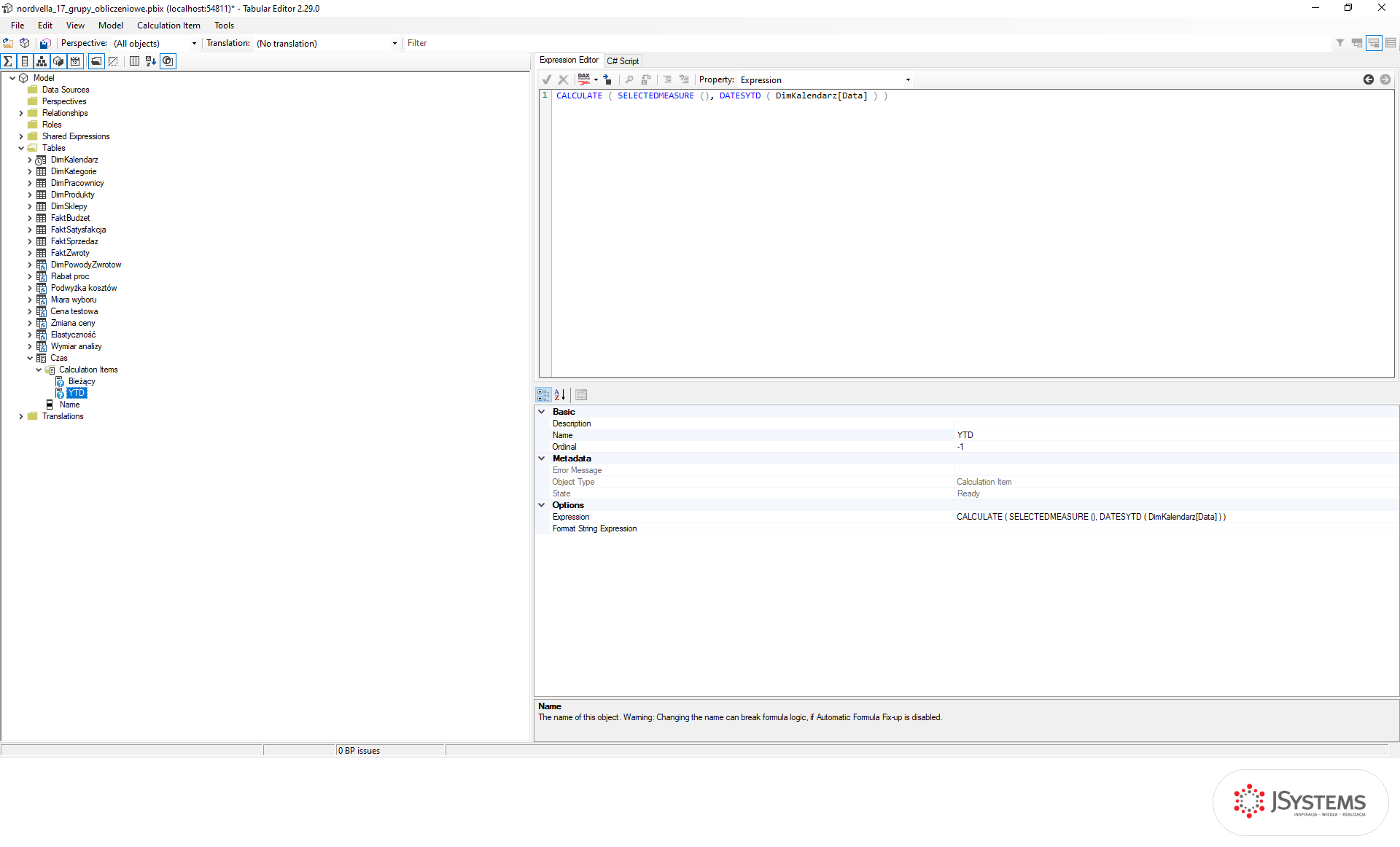Toggle show all object types button
1400x847 pixels.
point(168,61)
